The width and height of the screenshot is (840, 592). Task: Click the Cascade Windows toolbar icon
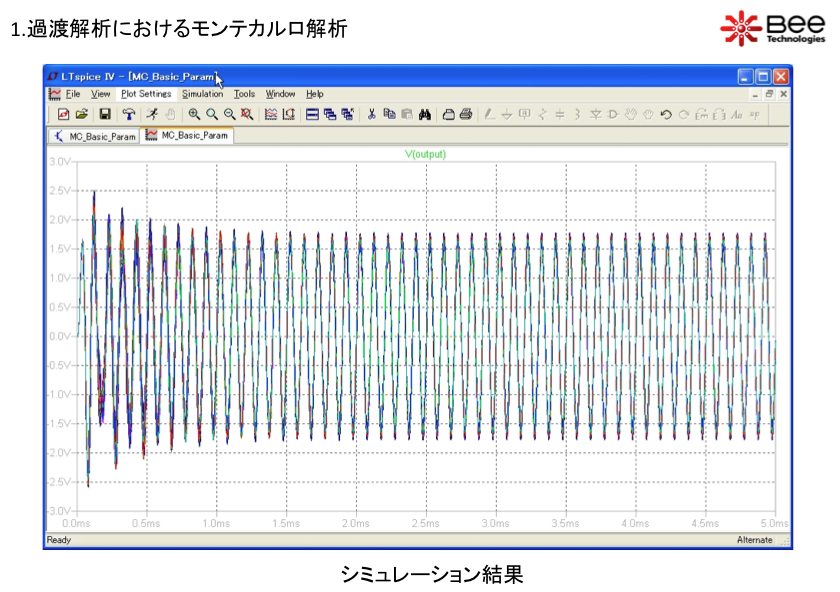click(329, 114)
